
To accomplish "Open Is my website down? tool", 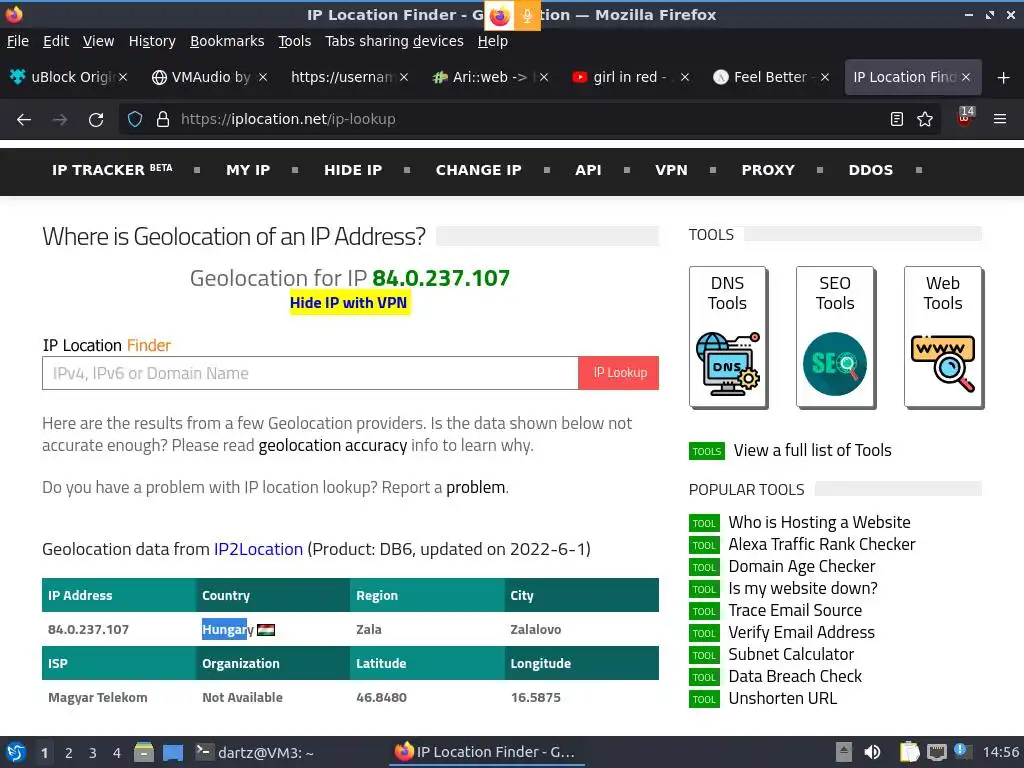I will pyautogui.click(x=803, y=588).
